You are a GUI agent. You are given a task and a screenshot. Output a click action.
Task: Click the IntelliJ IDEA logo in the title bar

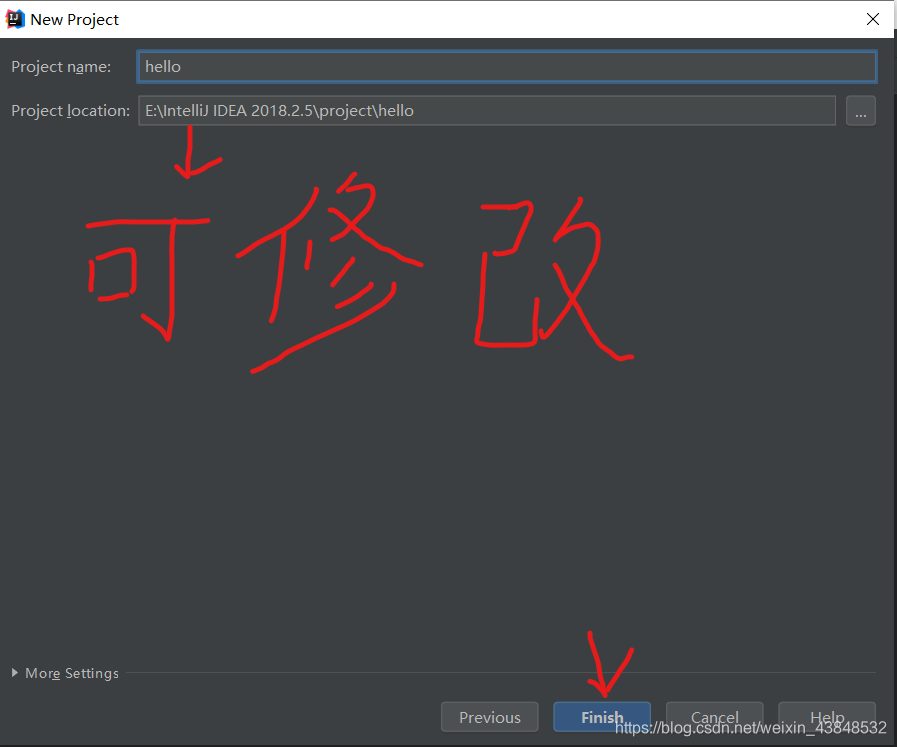click(14, 18)
